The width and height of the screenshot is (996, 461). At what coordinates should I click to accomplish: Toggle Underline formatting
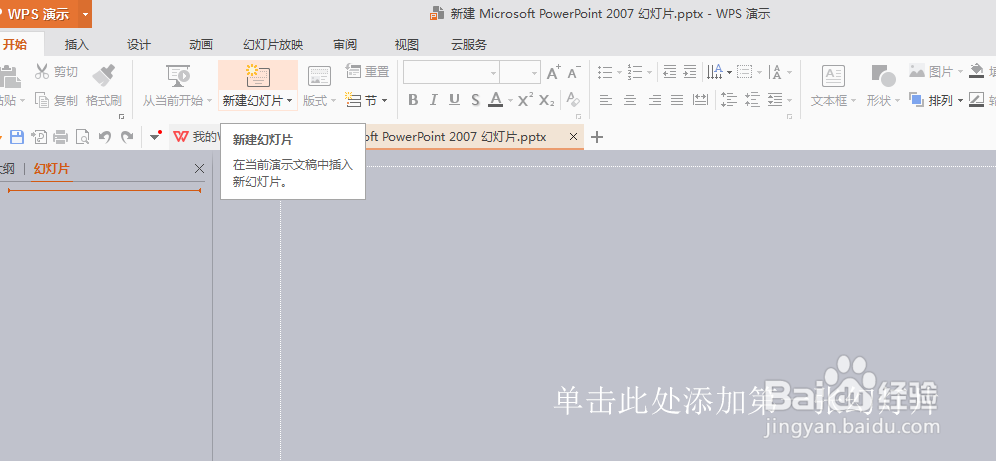coord(454,100)
